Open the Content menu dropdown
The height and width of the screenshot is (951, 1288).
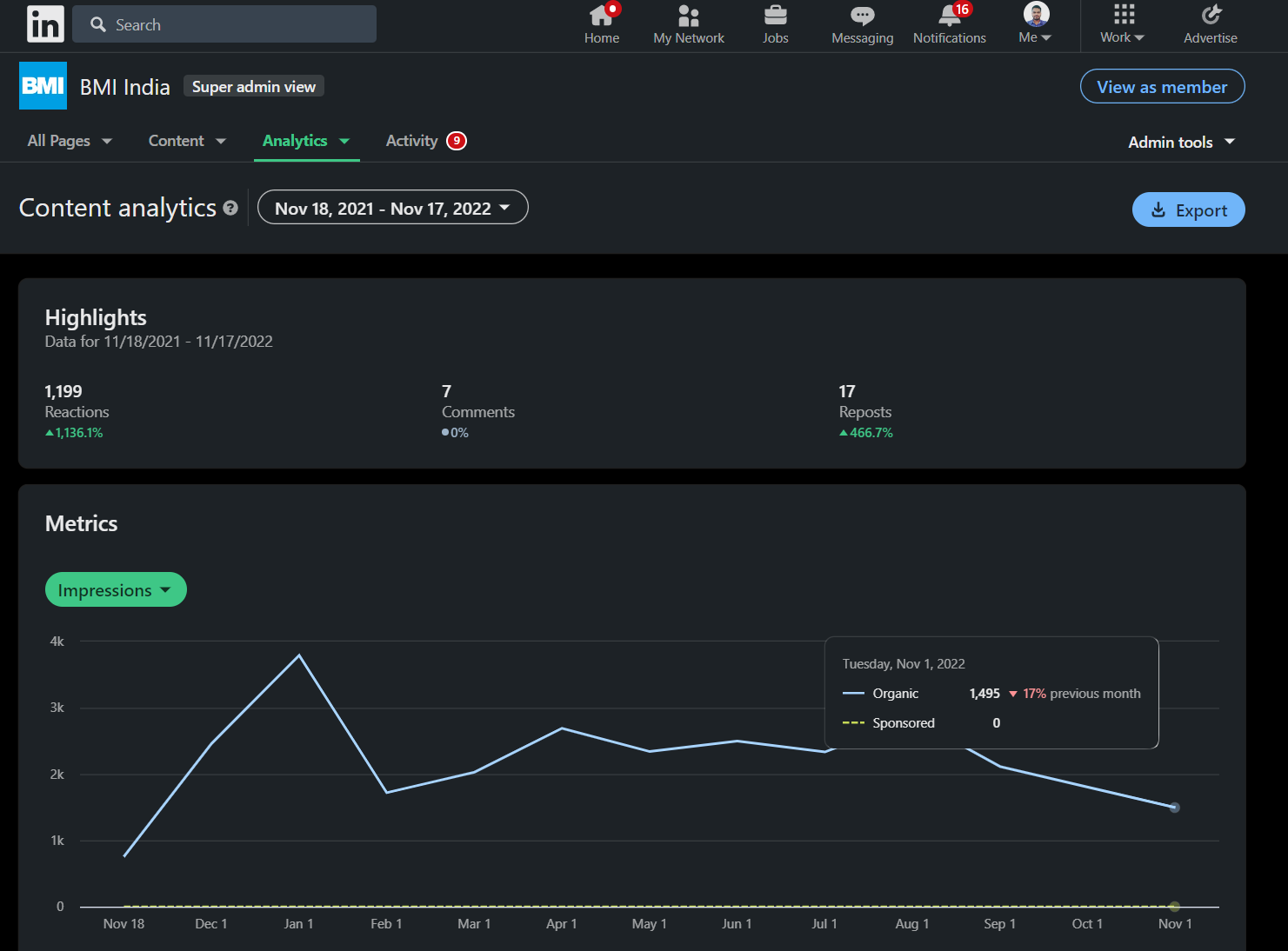(187, 141)
